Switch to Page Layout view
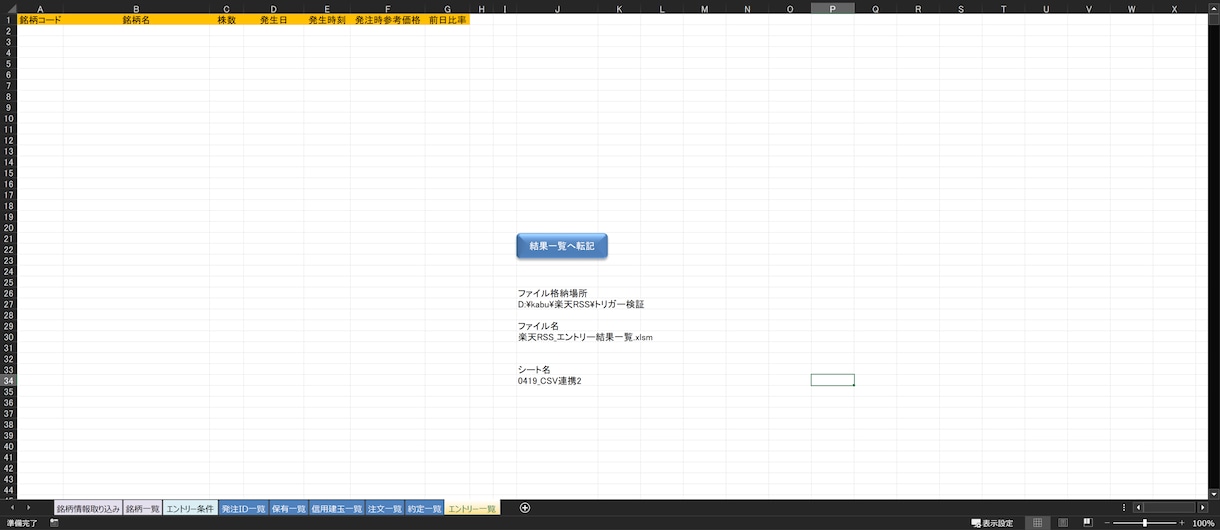Image resolution: width=1220 pixels, height=530 pixels. pyautogui.click(x=1063, y=523)
